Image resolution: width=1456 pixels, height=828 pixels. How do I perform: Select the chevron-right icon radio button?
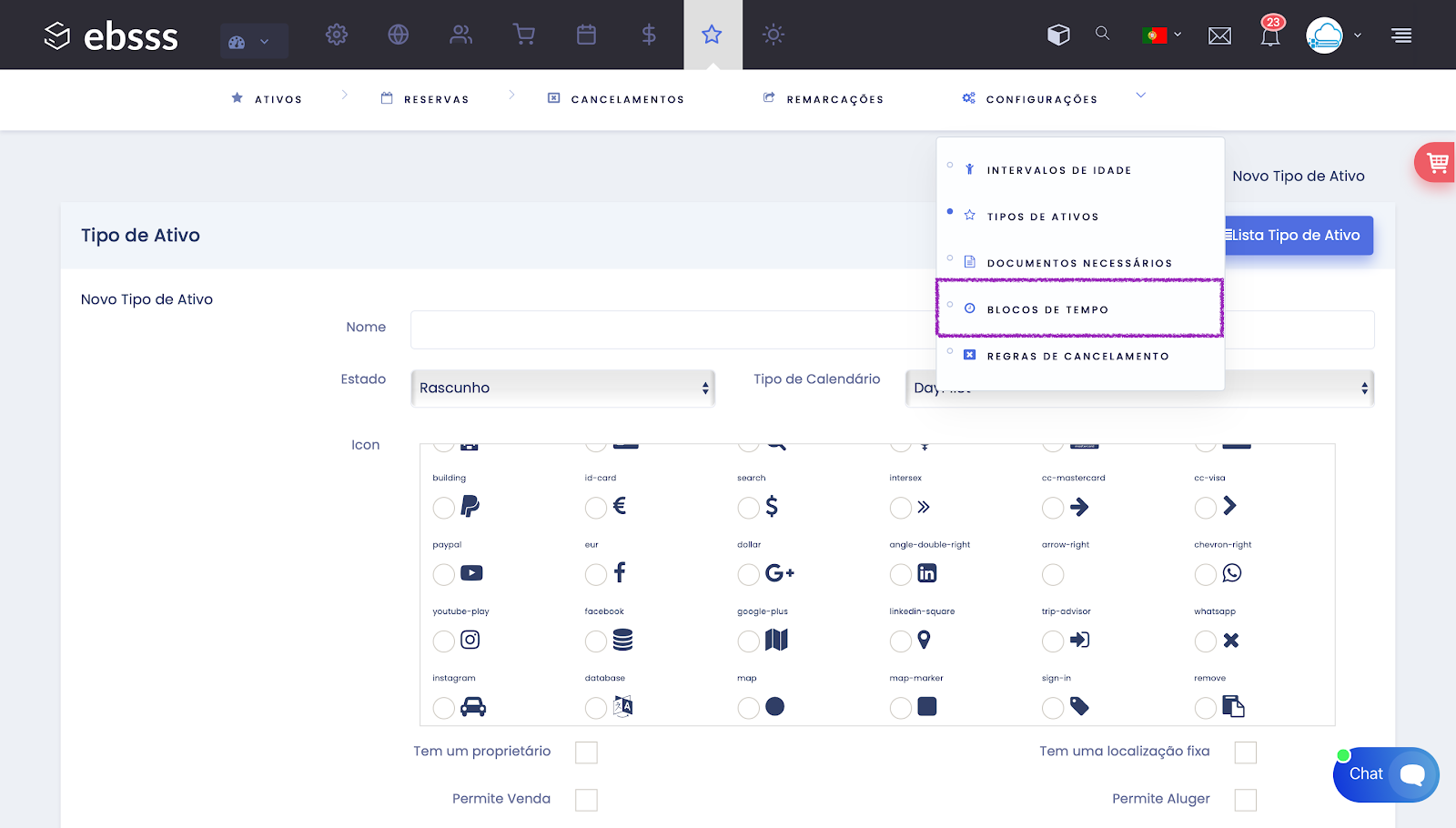1206,508
